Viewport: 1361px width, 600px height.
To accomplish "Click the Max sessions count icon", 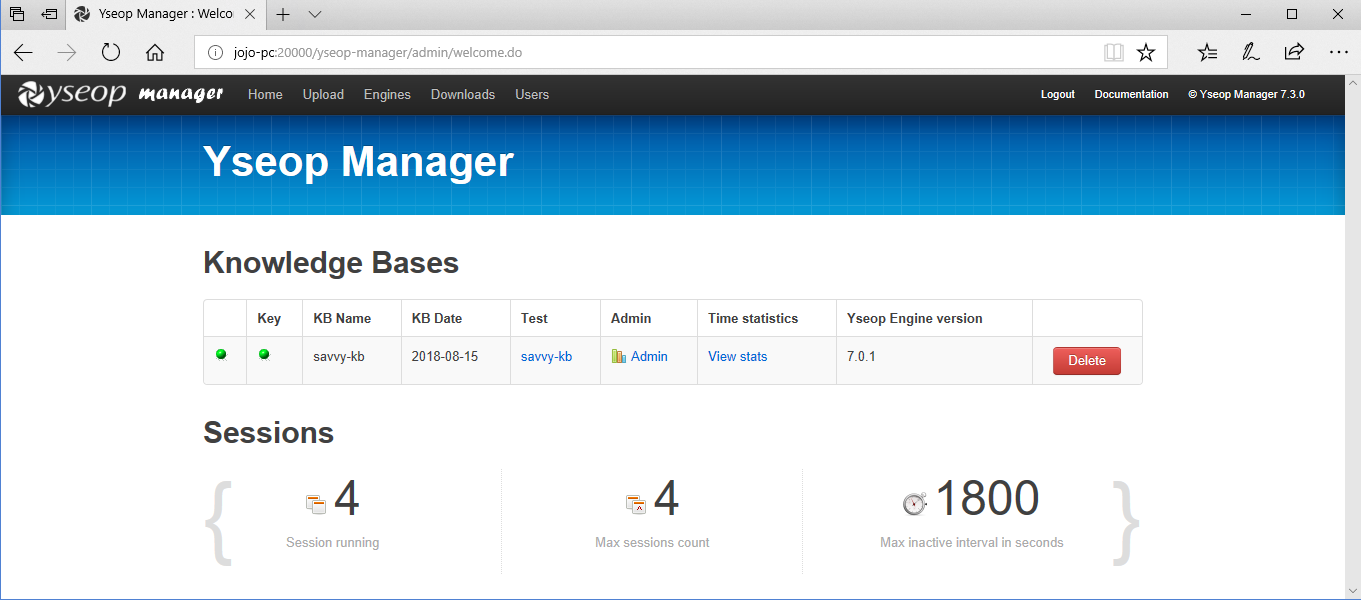I will (636, 504).
